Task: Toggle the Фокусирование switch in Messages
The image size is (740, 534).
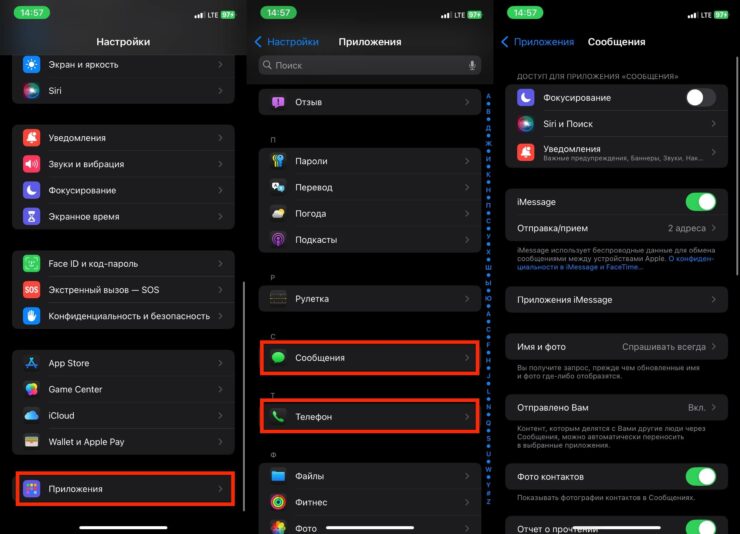Action: pyautogui.click(x=700, y=98)
